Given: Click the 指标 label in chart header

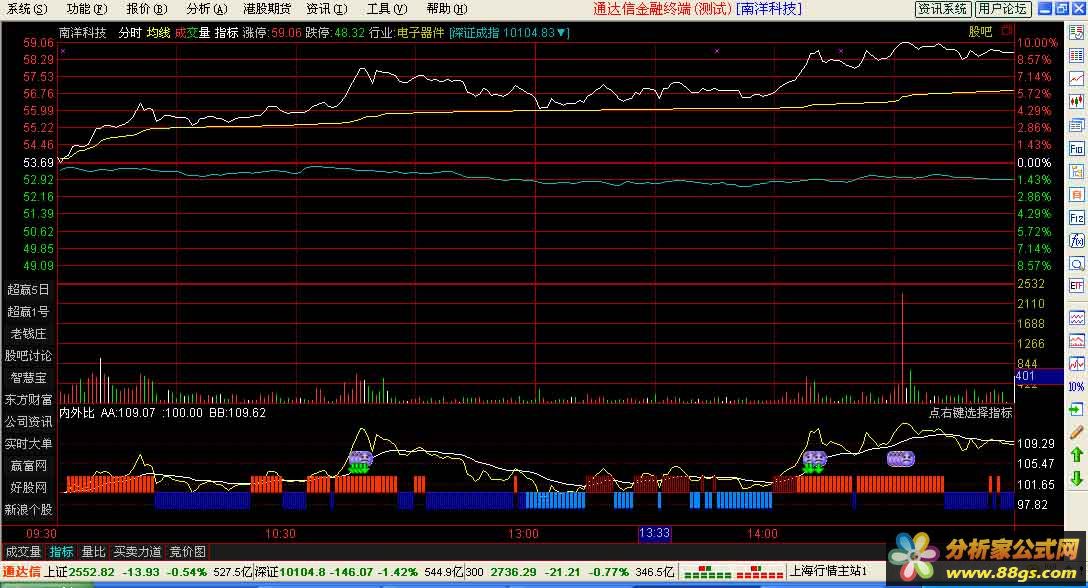Looking at the screenshot, I should coord(226,33).
